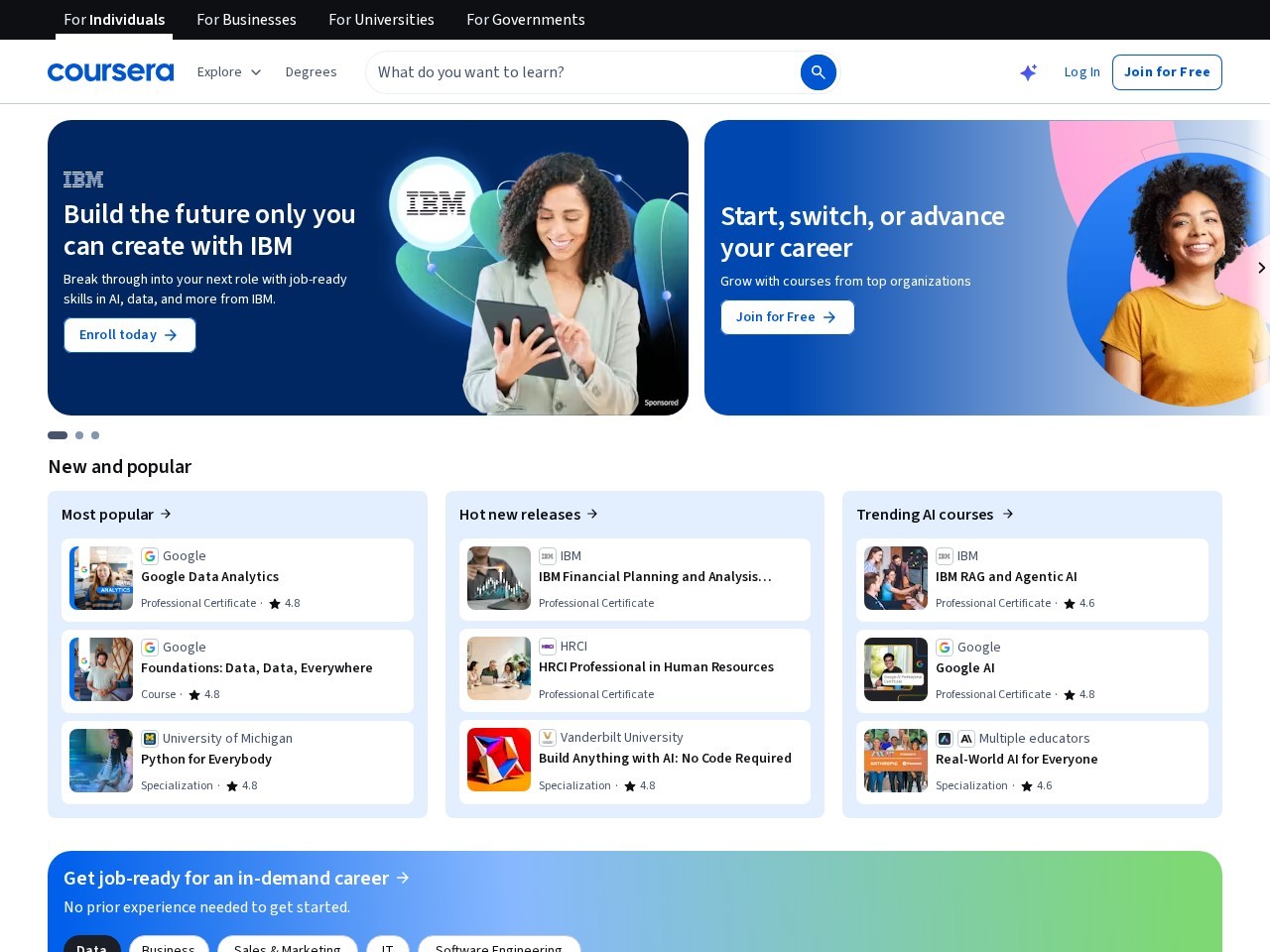The width and height of the screenshot is (1270, 952).
Task: Open Google Data Analytics course thumbnail
Action: click(101, 578)
